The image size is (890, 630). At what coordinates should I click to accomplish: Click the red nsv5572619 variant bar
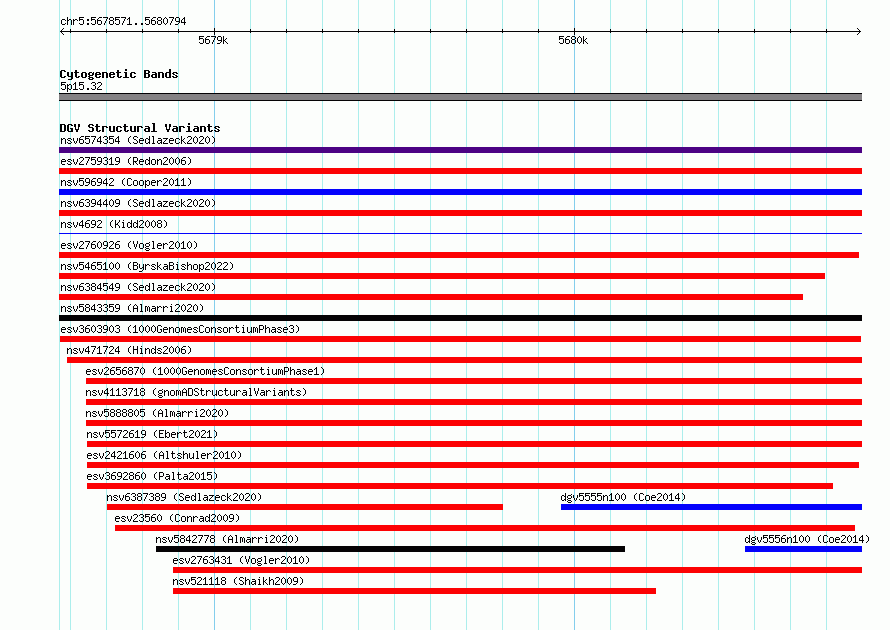click(475, 444)
